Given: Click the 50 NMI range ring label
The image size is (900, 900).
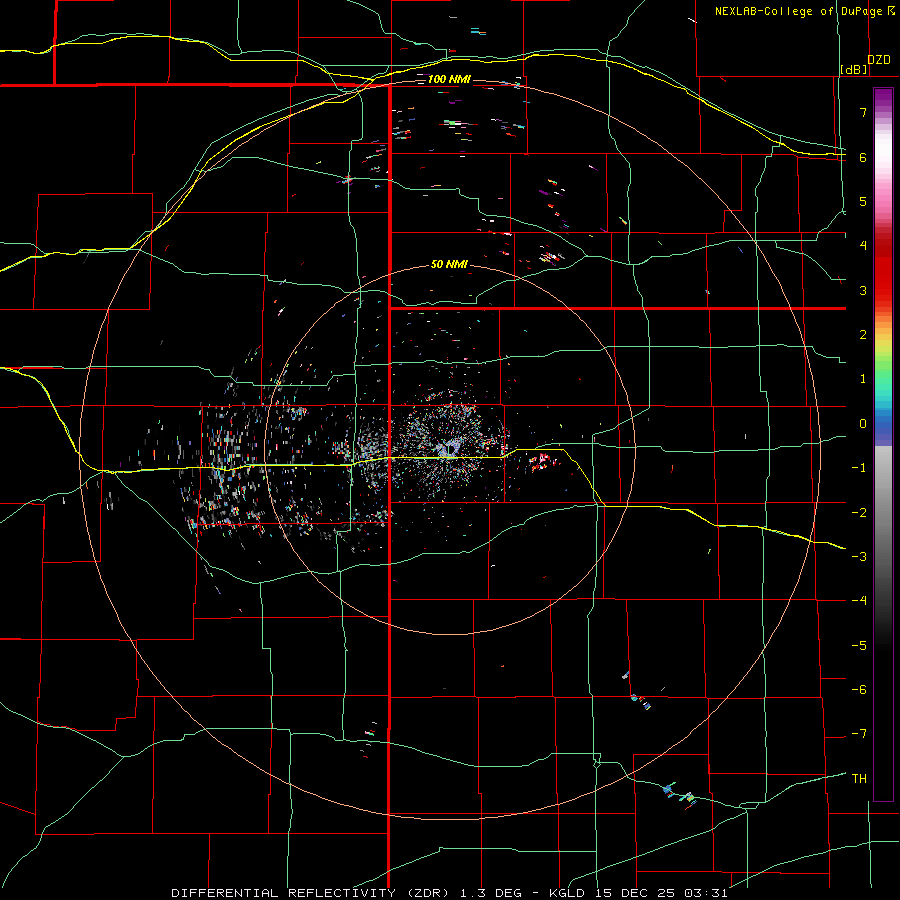Looking at the screenshot, I should (x=449, y=264).
